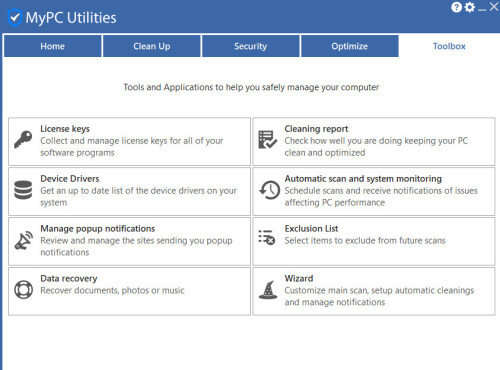Screen dimensions: 500x370
Task: Close the MyPC Utilities window
Action: (494, 7)
